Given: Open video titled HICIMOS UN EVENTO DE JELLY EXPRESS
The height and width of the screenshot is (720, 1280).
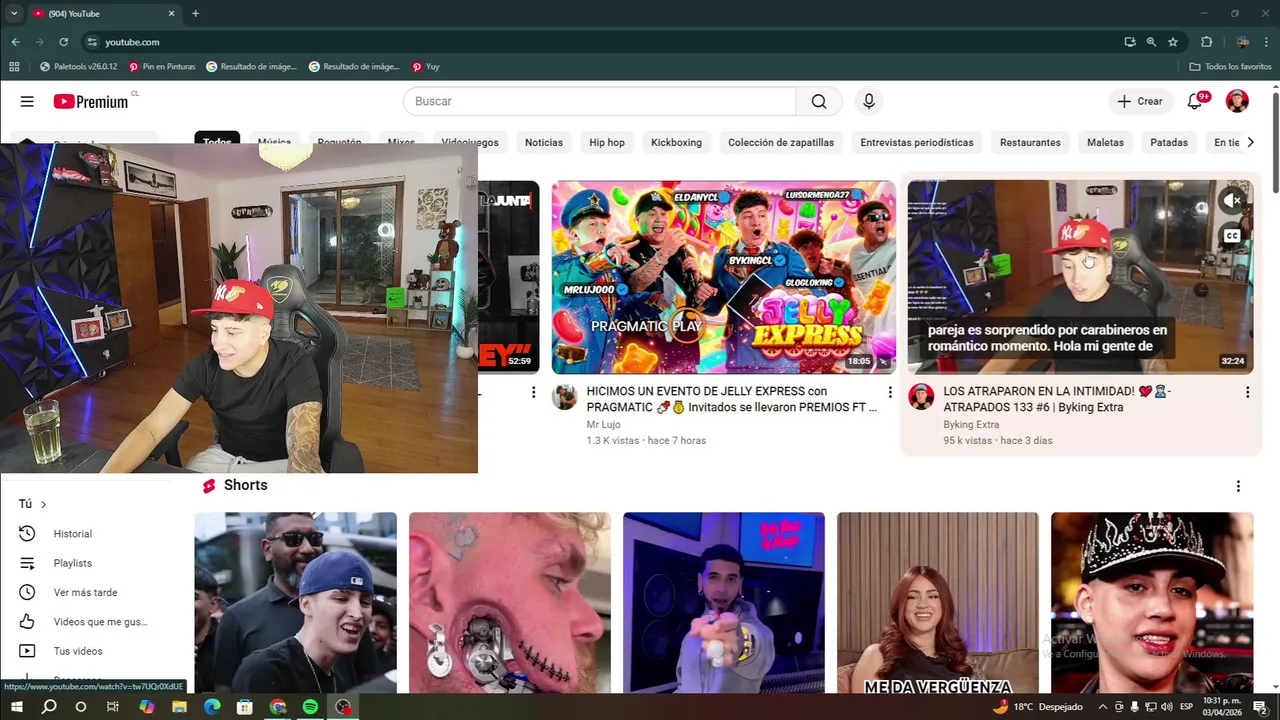Looking at the screenshot, I should pos(731,399).
